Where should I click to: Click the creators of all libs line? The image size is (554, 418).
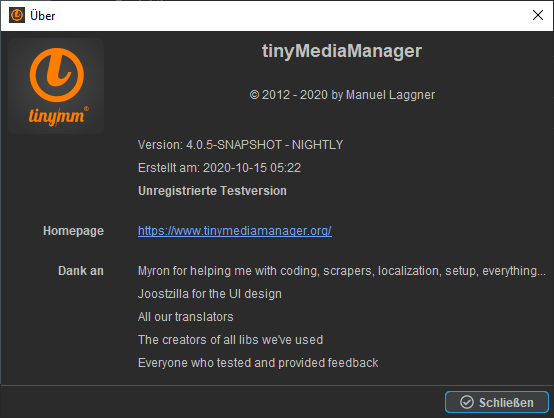pos(230,340)
